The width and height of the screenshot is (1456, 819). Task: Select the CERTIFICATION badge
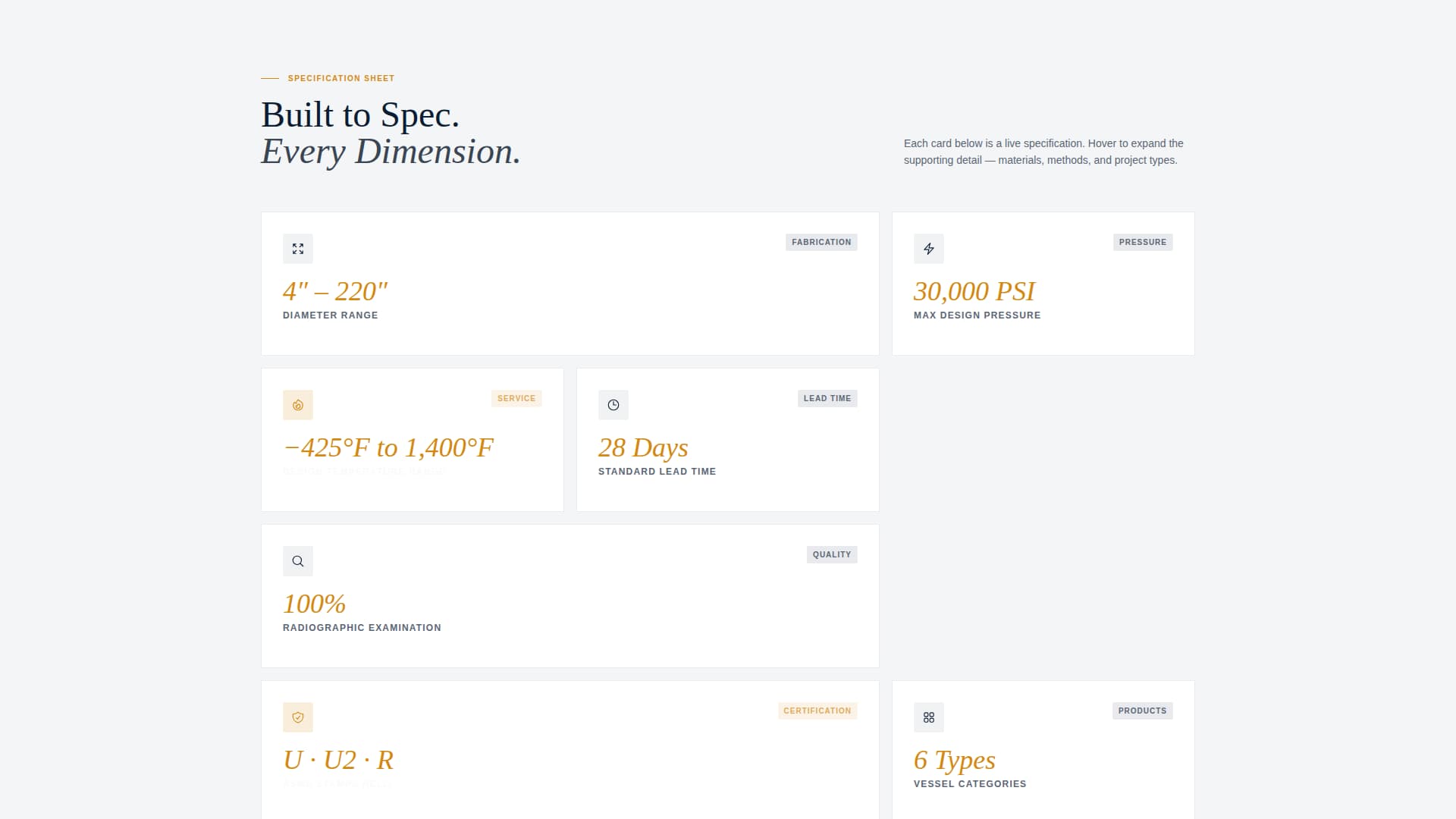coord(817,711)
